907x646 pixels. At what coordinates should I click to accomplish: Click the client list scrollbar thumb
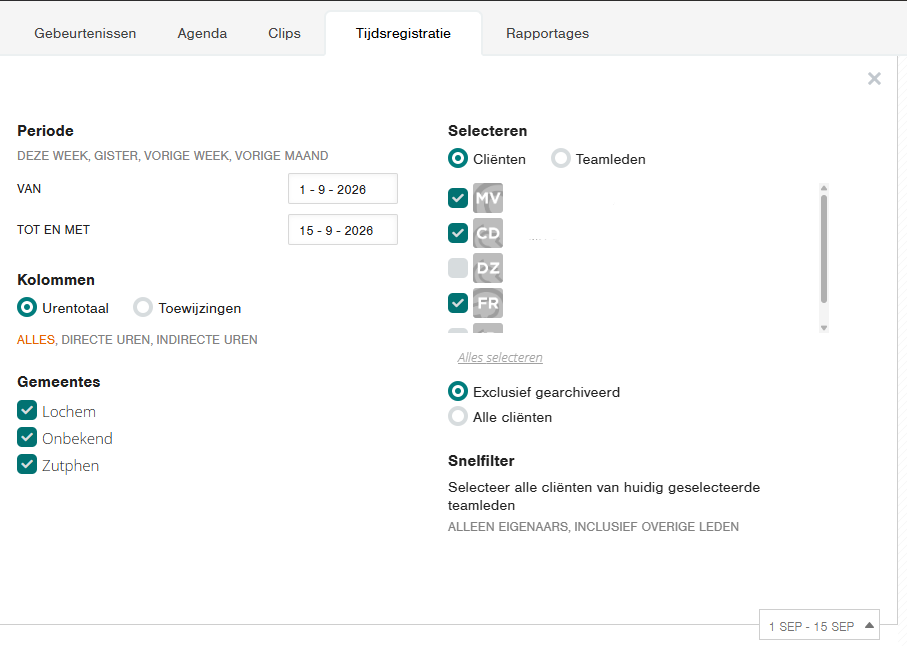click(x=824, y=249)
